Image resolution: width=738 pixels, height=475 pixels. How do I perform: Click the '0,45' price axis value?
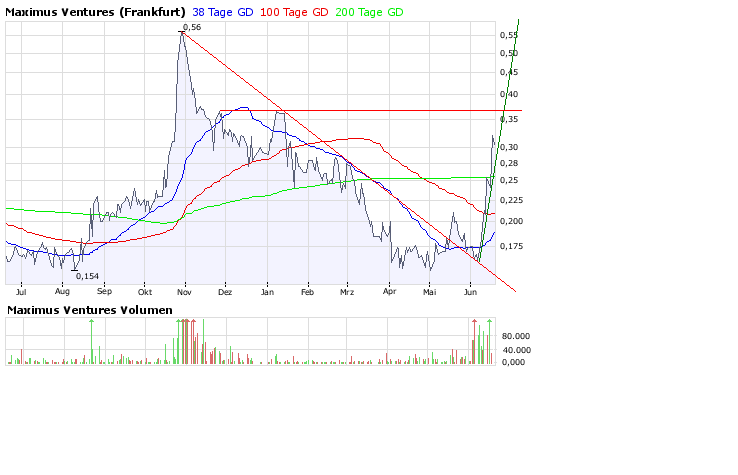pyautogui.click(x=509, y=72)
